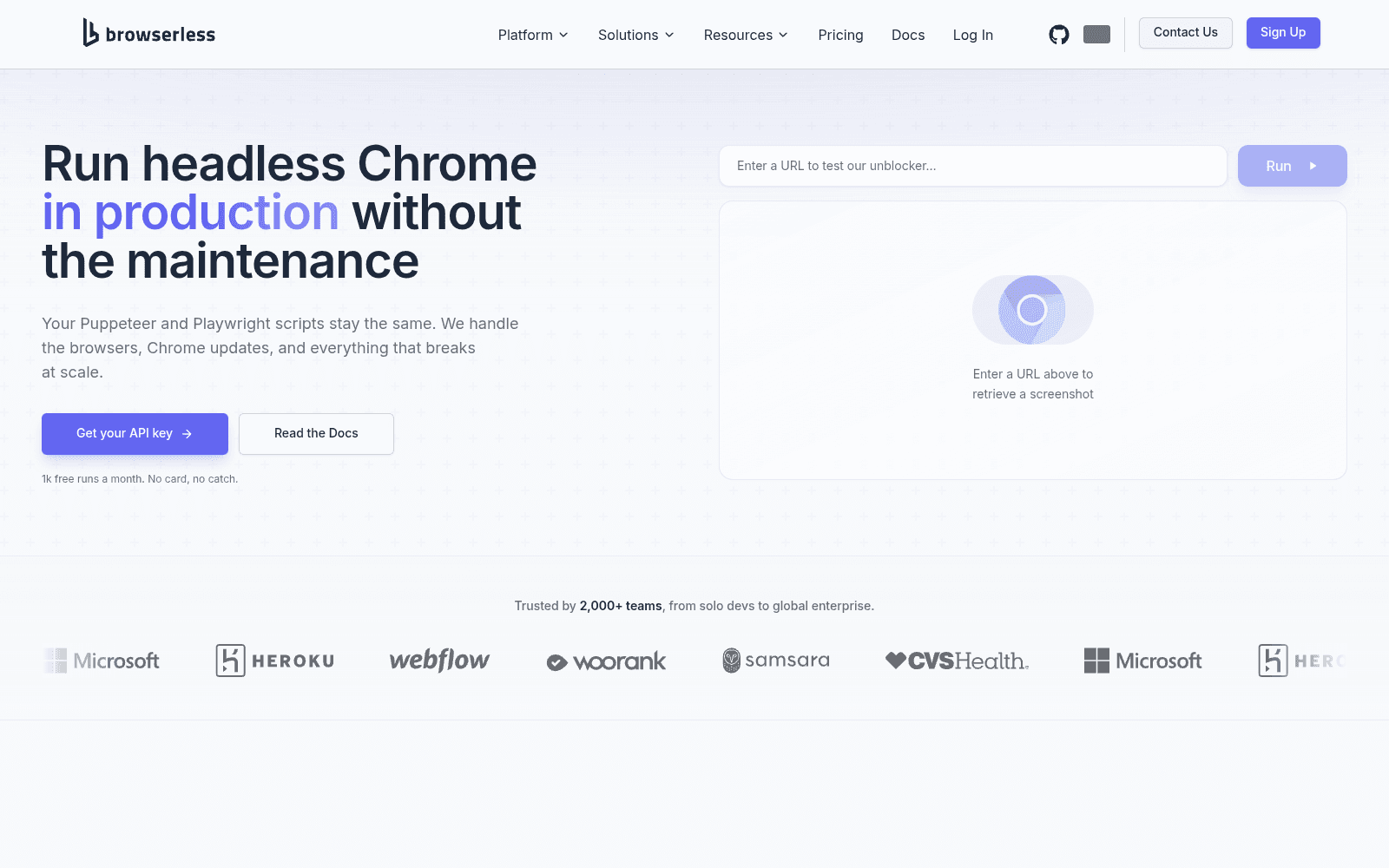Click the Contact Us button

click(1185, 33)
